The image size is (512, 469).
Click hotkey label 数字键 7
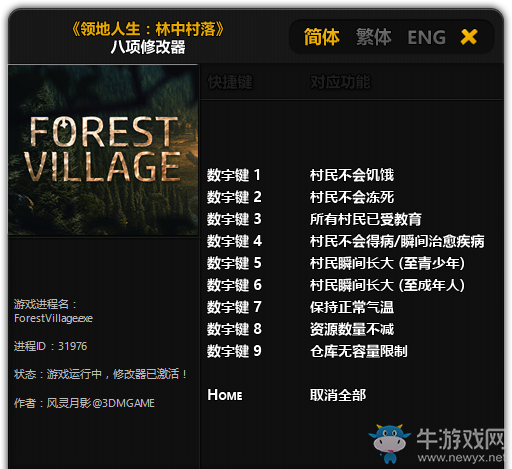(x=234, y=307)
